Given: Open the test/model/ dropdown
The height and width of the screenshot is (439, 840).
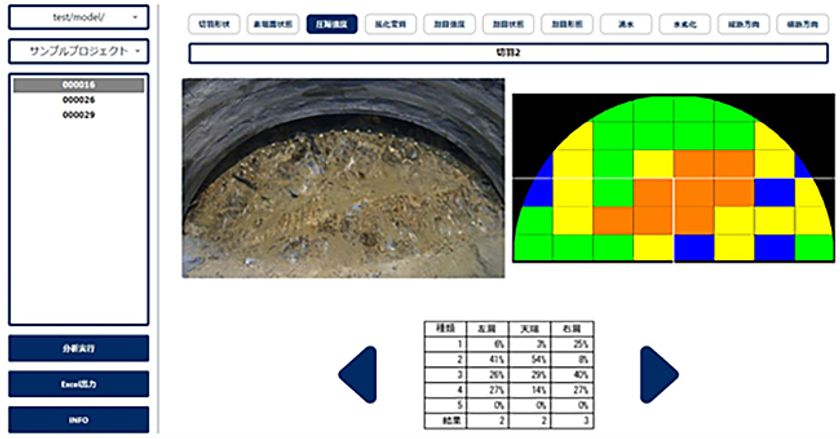Looking at the screenshot, I should tap(79, 17).
